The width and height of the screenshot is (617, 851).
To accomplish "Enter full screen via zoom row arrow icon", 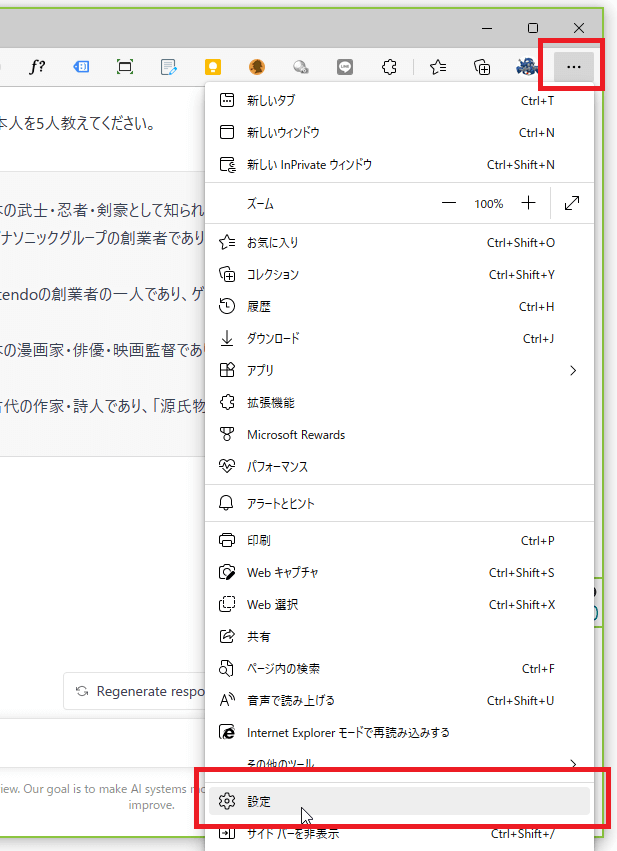I will point(572,203).
